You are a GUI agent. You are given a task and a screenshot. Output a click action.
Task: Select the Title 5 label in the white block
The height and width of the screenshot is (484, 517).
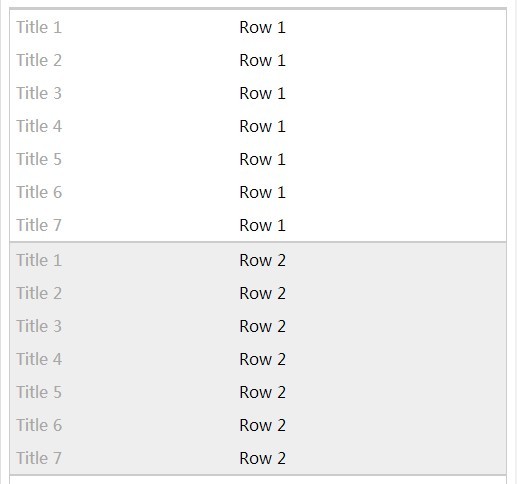tap(39, 159)
